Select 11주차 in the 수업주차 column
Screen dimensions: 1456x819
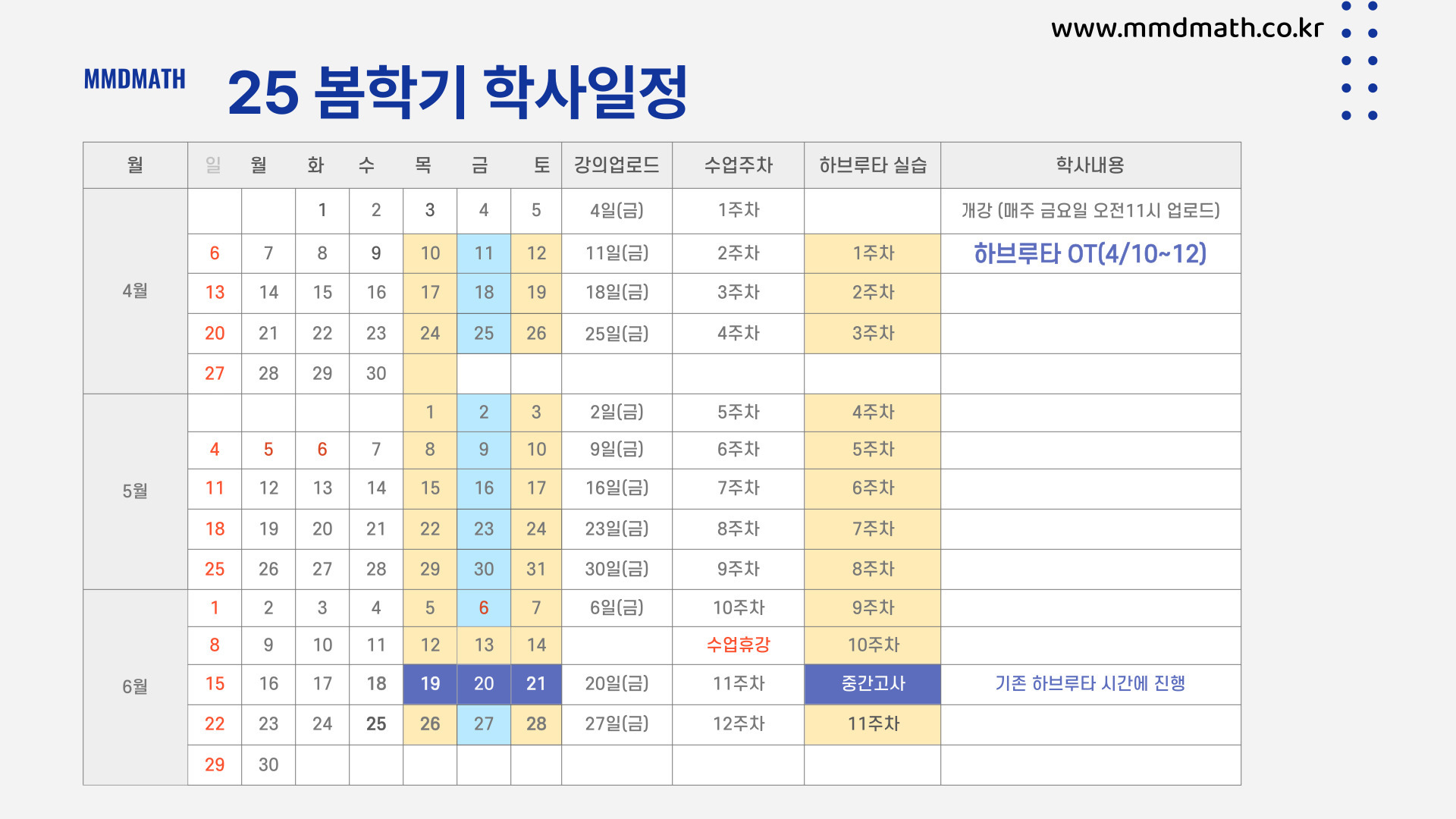point(738,684)
